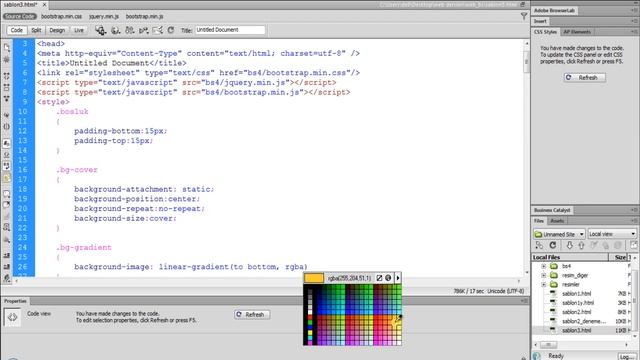The image size is (640, 360).
Task: Click the code view icon in Properties
Action: pos(12,317)
